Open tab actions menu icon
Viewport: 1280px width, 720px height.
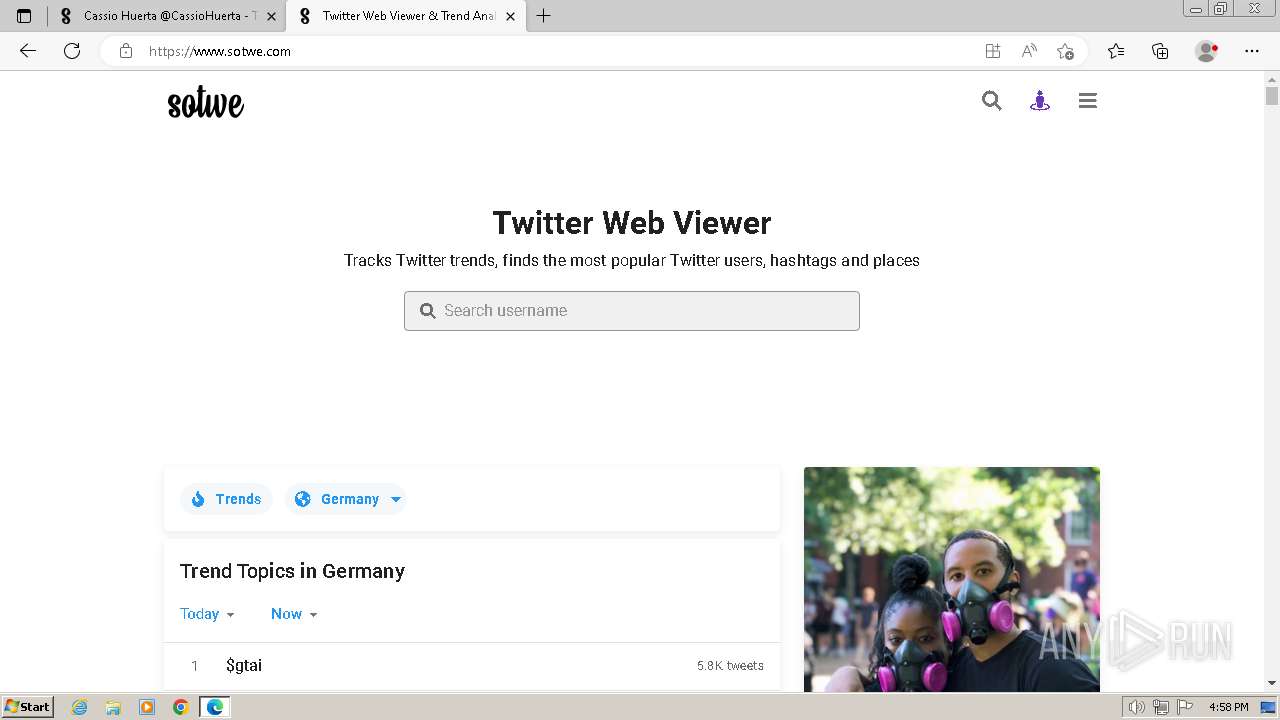click(24, 16)
